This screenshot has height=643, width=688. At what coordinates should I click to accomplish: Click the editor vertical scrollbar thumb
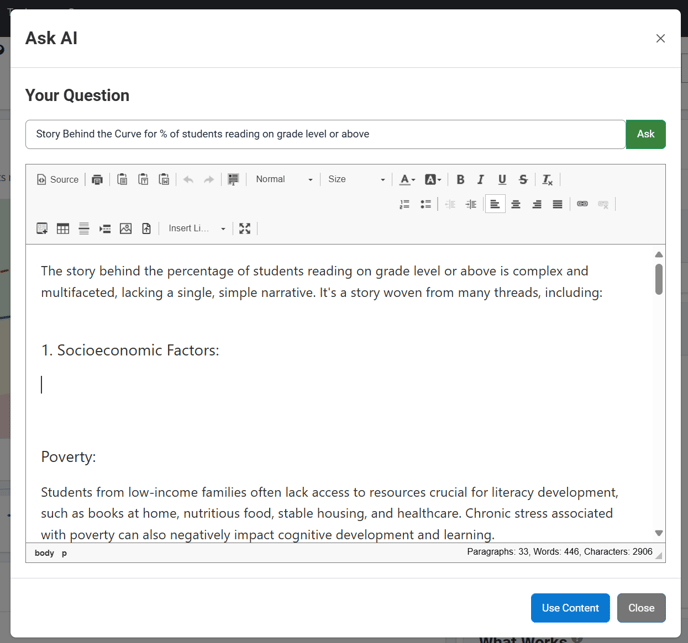coord(659,279)
